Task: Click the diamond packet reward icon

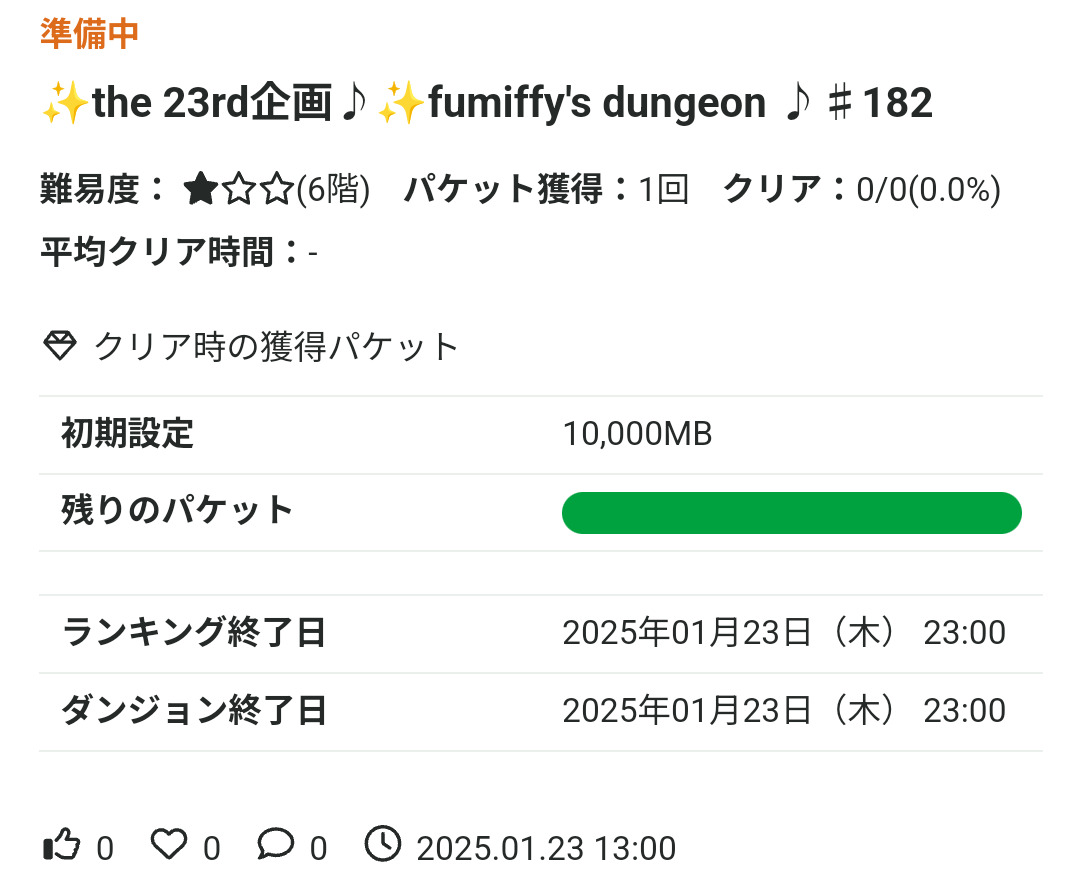Action: 60,347
